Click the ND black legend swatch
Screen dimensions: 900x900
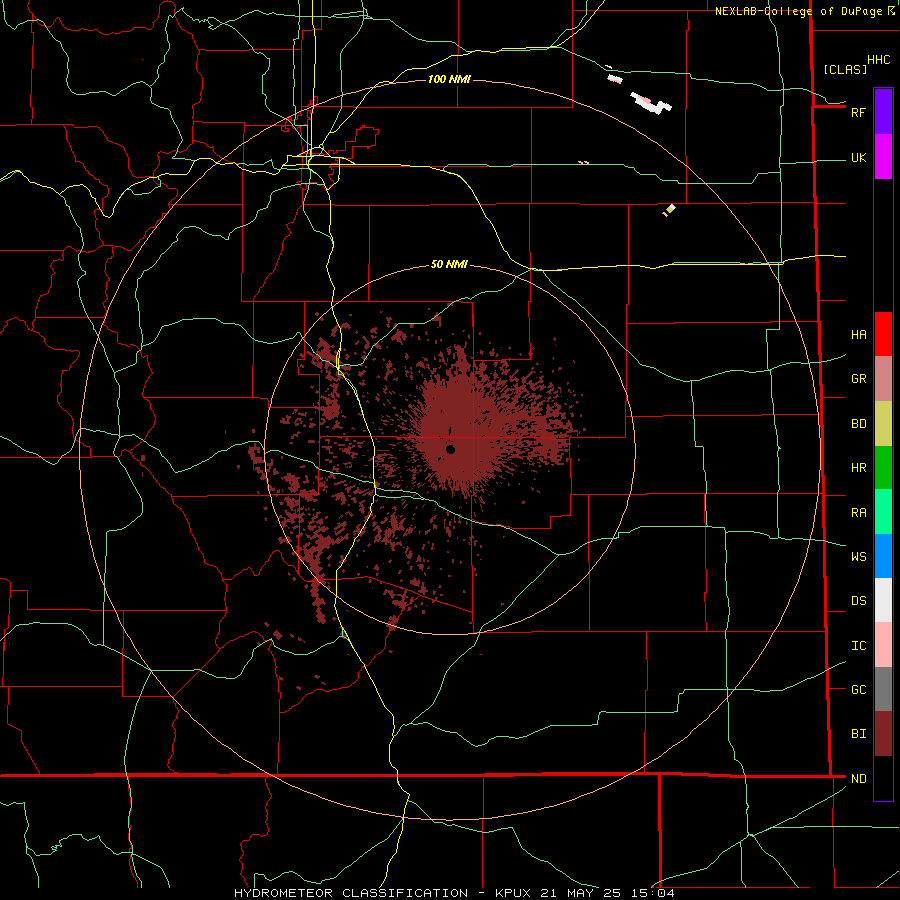click(883, 778)
